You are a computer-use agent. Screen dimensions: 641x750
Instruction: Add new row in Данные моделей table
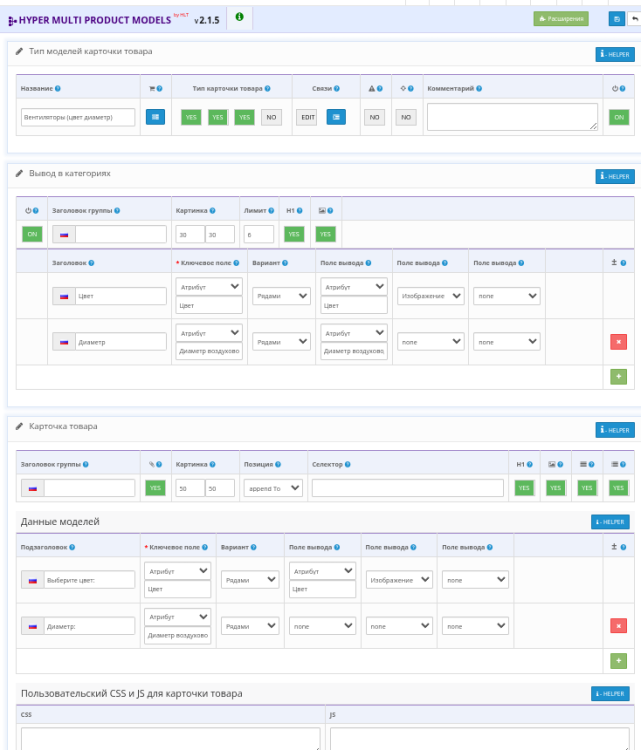(618, 661)
